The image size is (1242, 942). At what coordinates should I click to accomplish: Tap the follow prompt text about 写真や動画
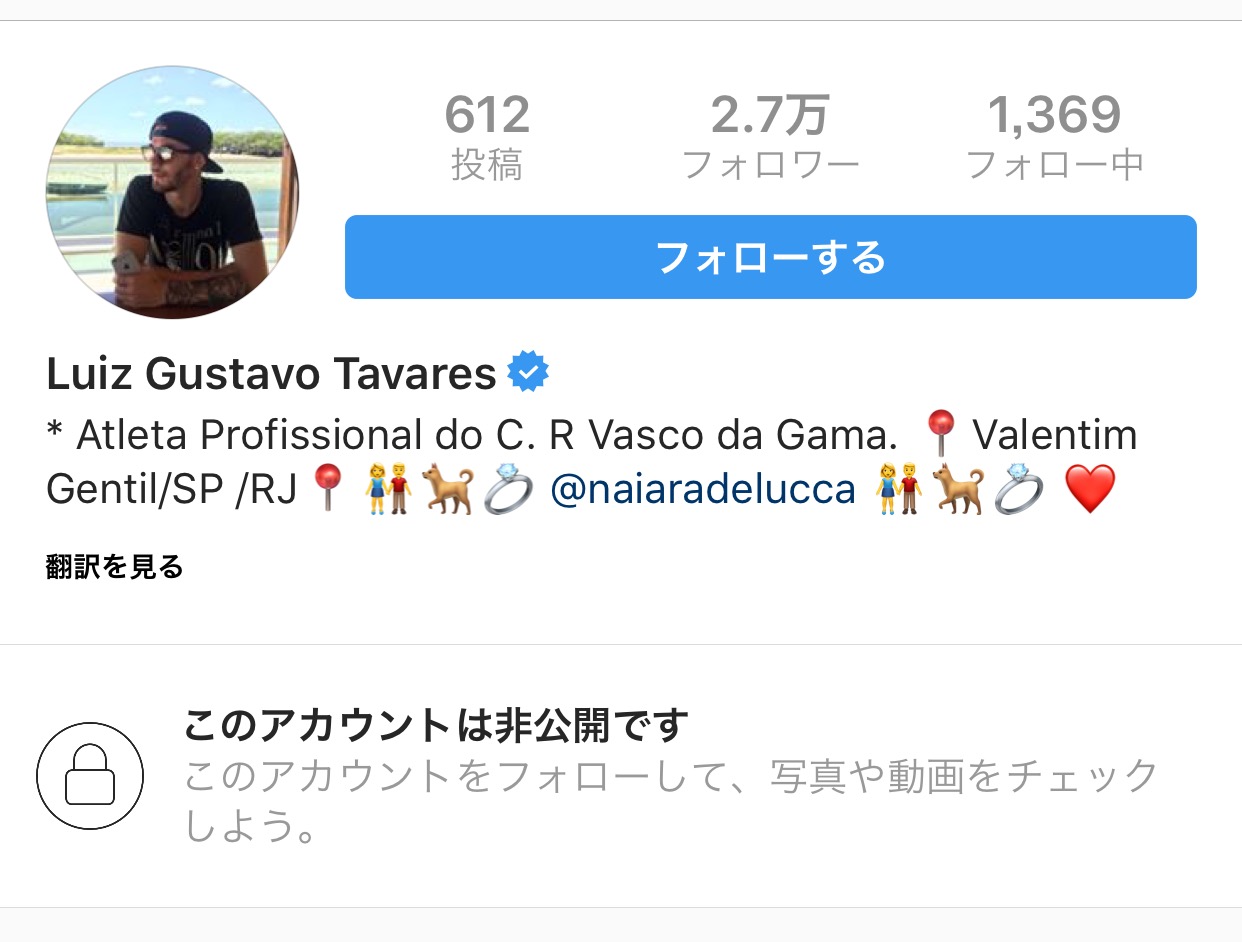(670, 800)
